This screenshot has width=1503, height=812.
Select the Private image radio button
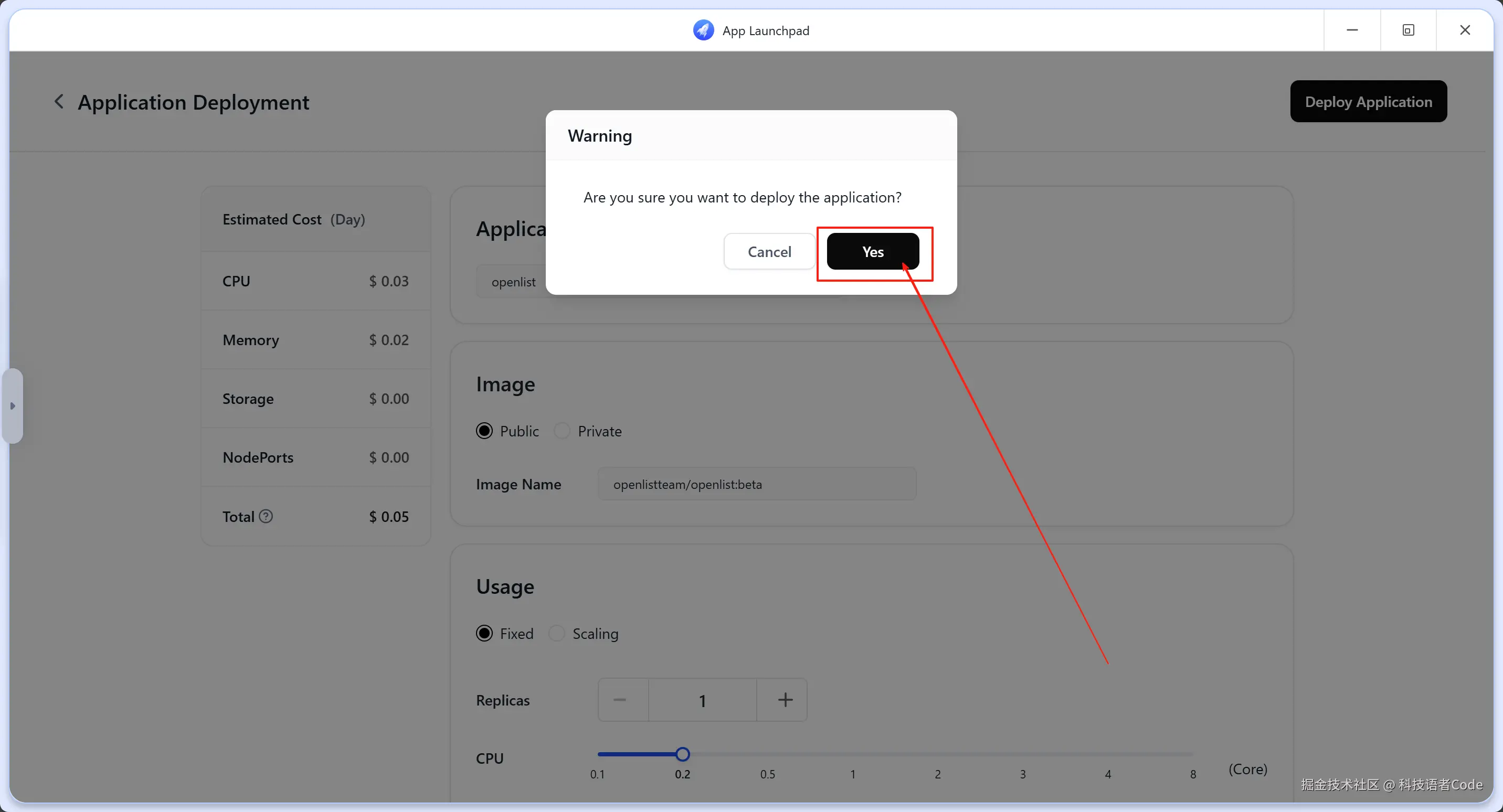[x=562, y=431]
